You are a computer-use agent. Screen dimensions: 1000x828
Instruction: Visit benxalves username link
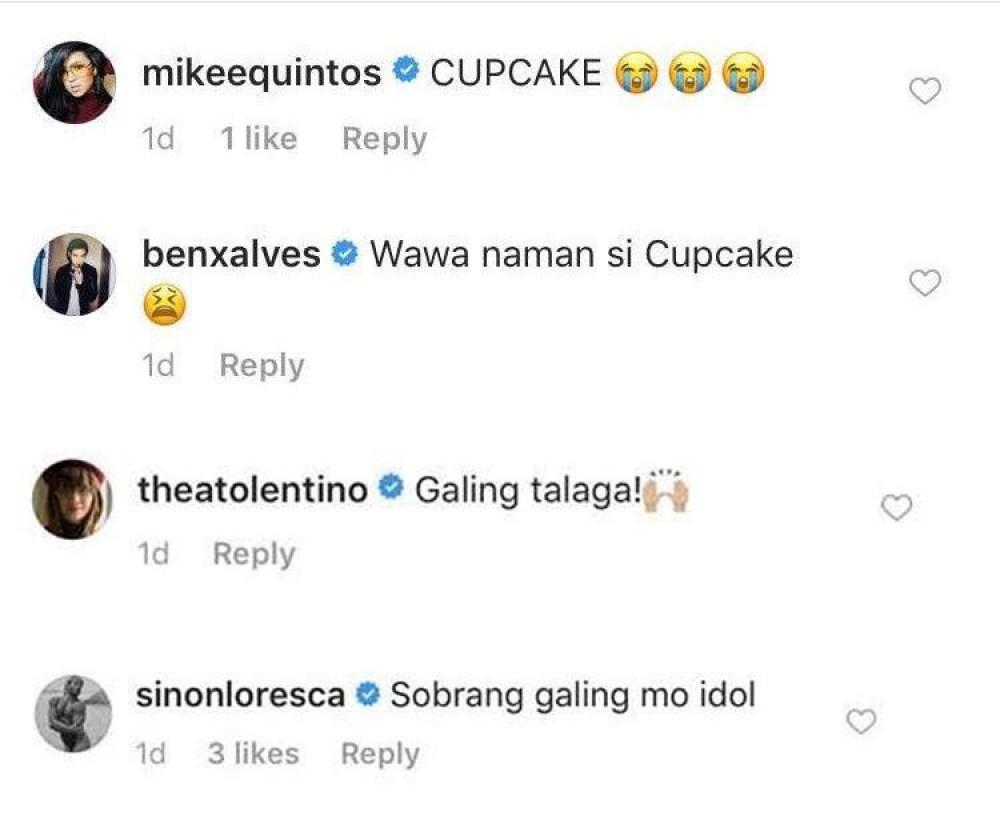(232, 255)
